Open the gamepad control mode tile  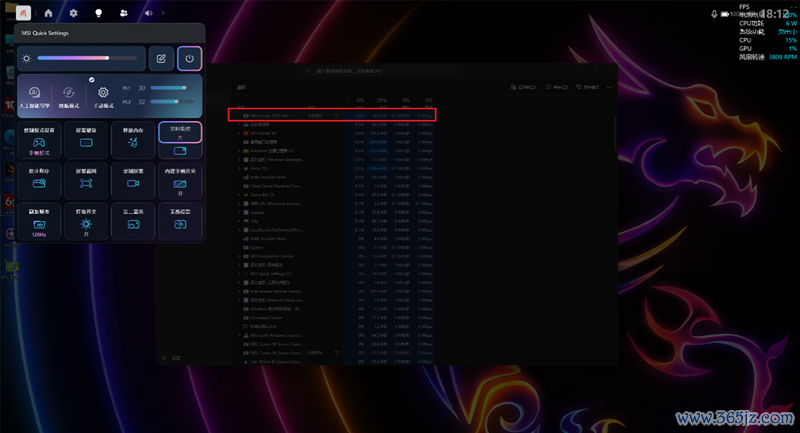coord(39,140)
